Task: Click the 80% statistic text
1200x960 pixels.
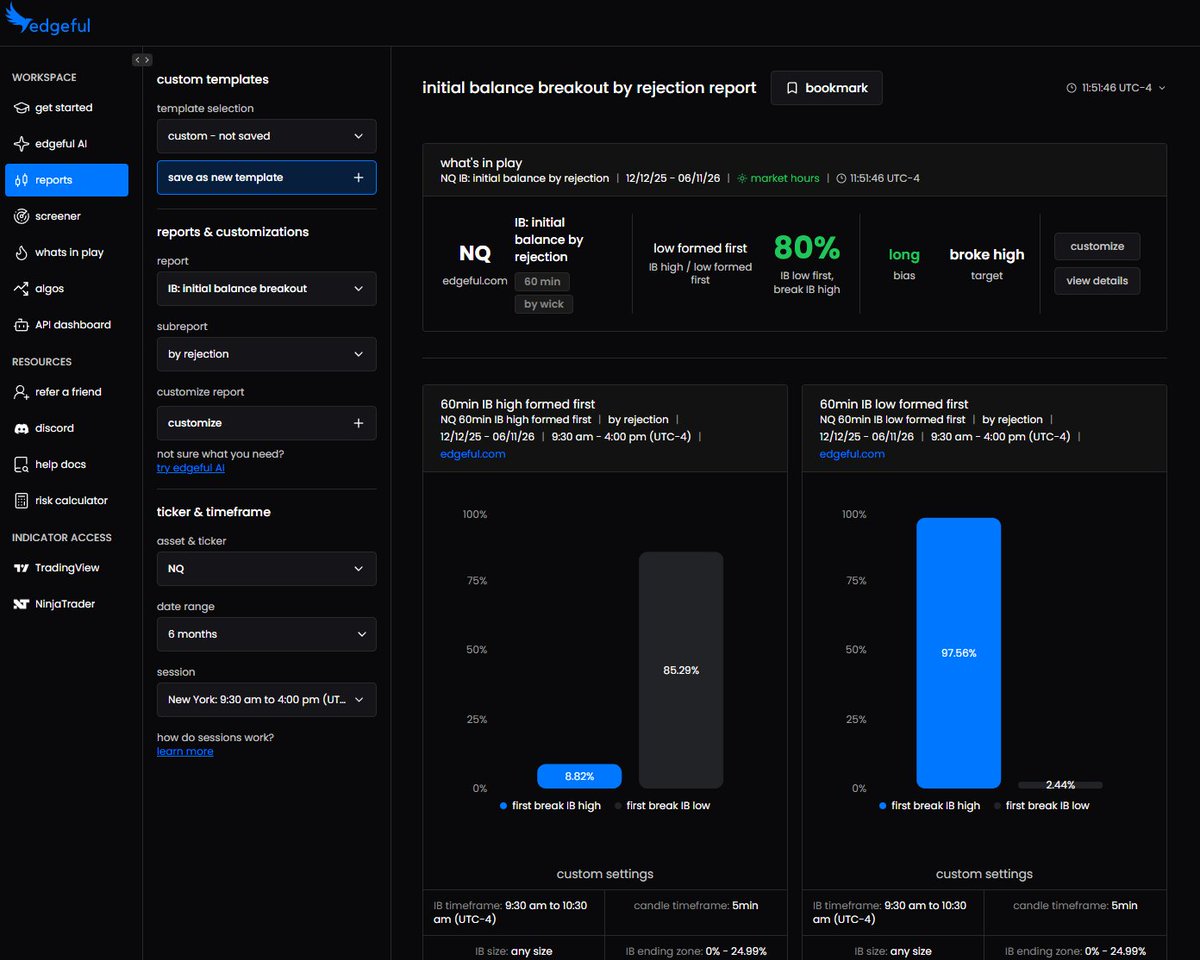Action: click(807, 247)
